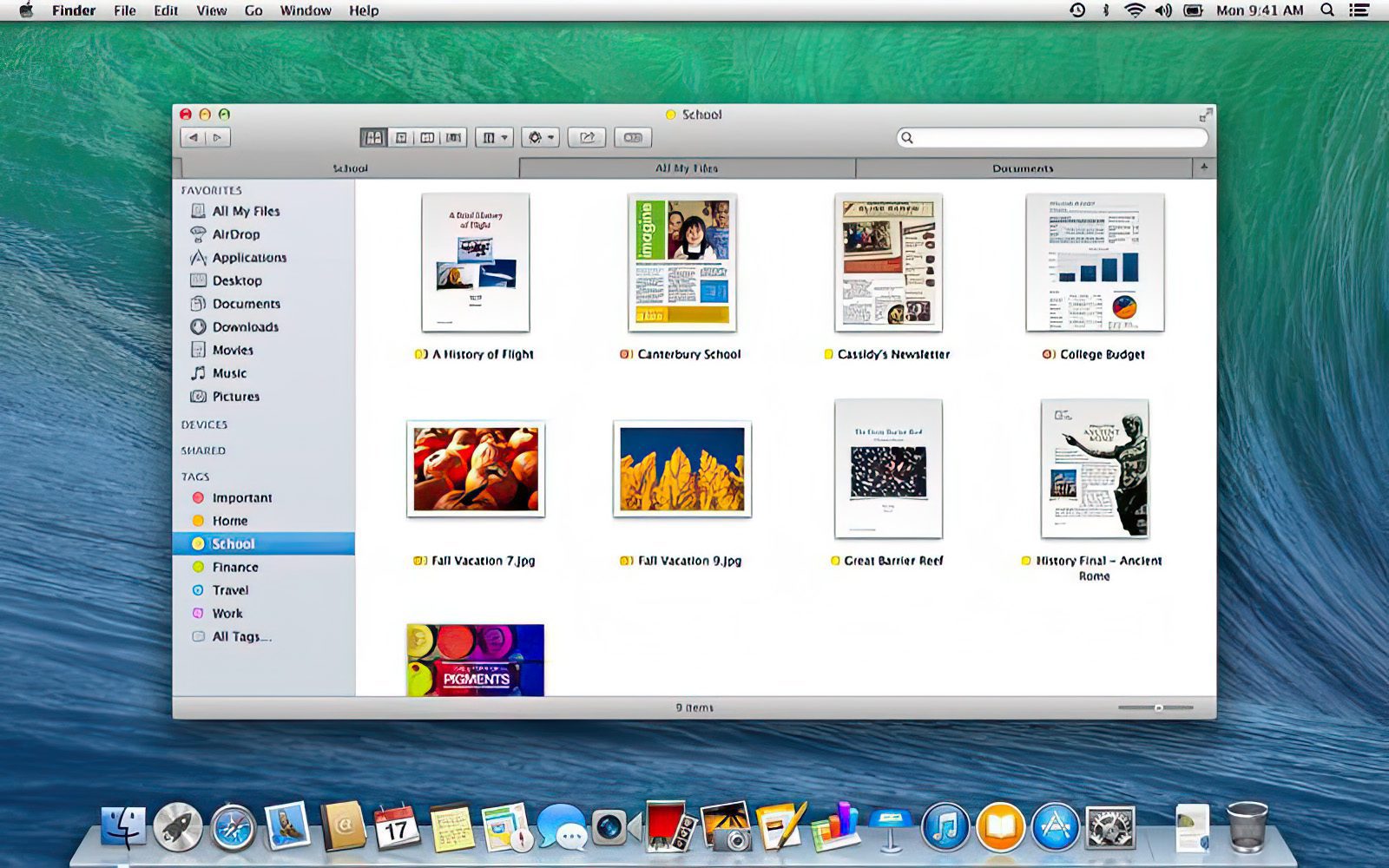The width and height of the screenshot is (1389, 868).
Task: Open AirDrop from the sidebar
Action: [234, 233]
